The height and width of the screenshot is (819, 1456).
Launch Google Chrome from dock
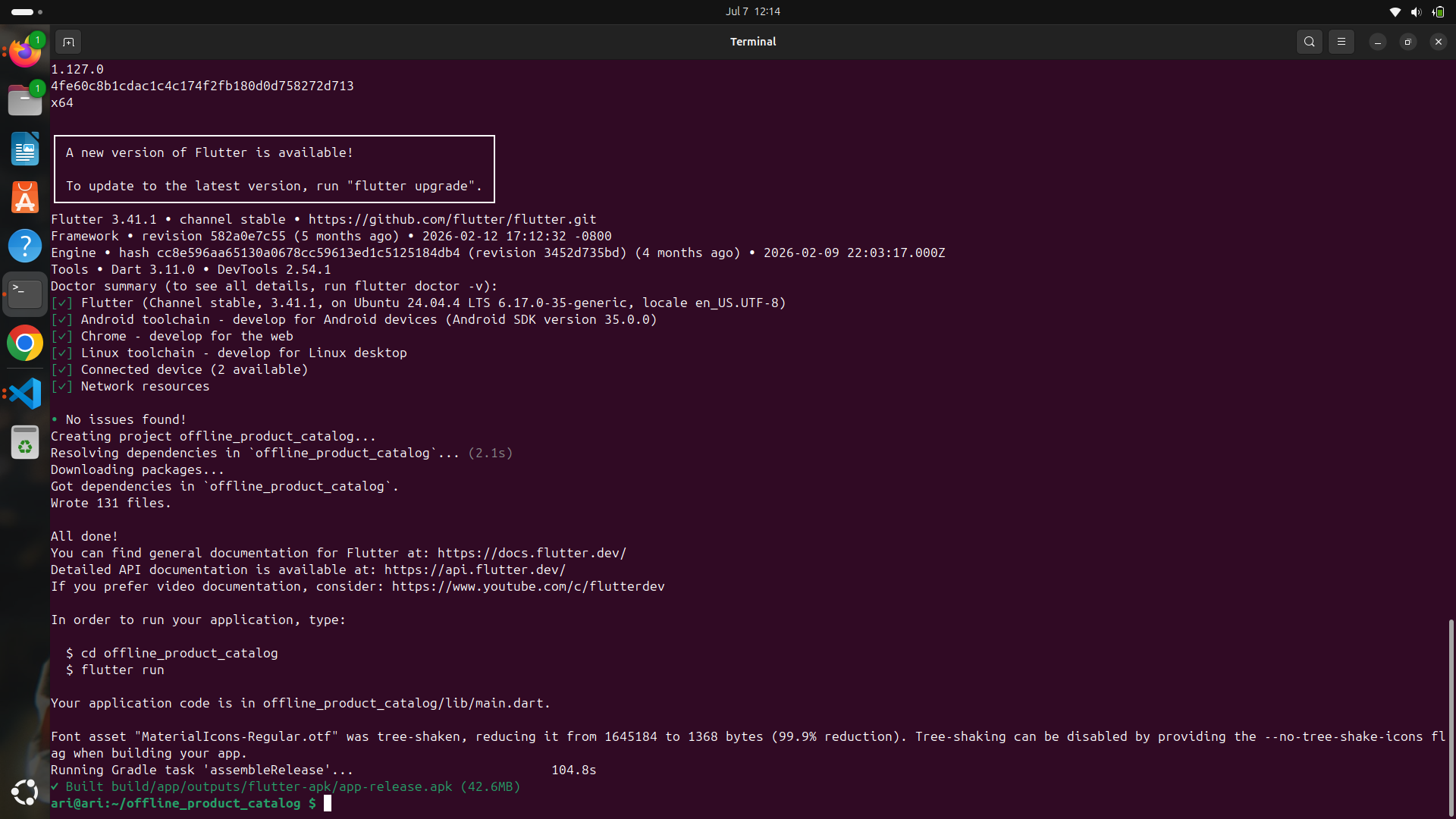pos(25,344)
